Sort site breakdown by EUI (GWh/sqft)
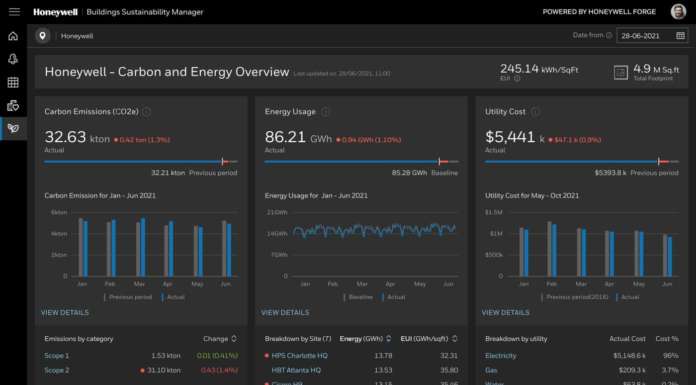 pos(428,339)
